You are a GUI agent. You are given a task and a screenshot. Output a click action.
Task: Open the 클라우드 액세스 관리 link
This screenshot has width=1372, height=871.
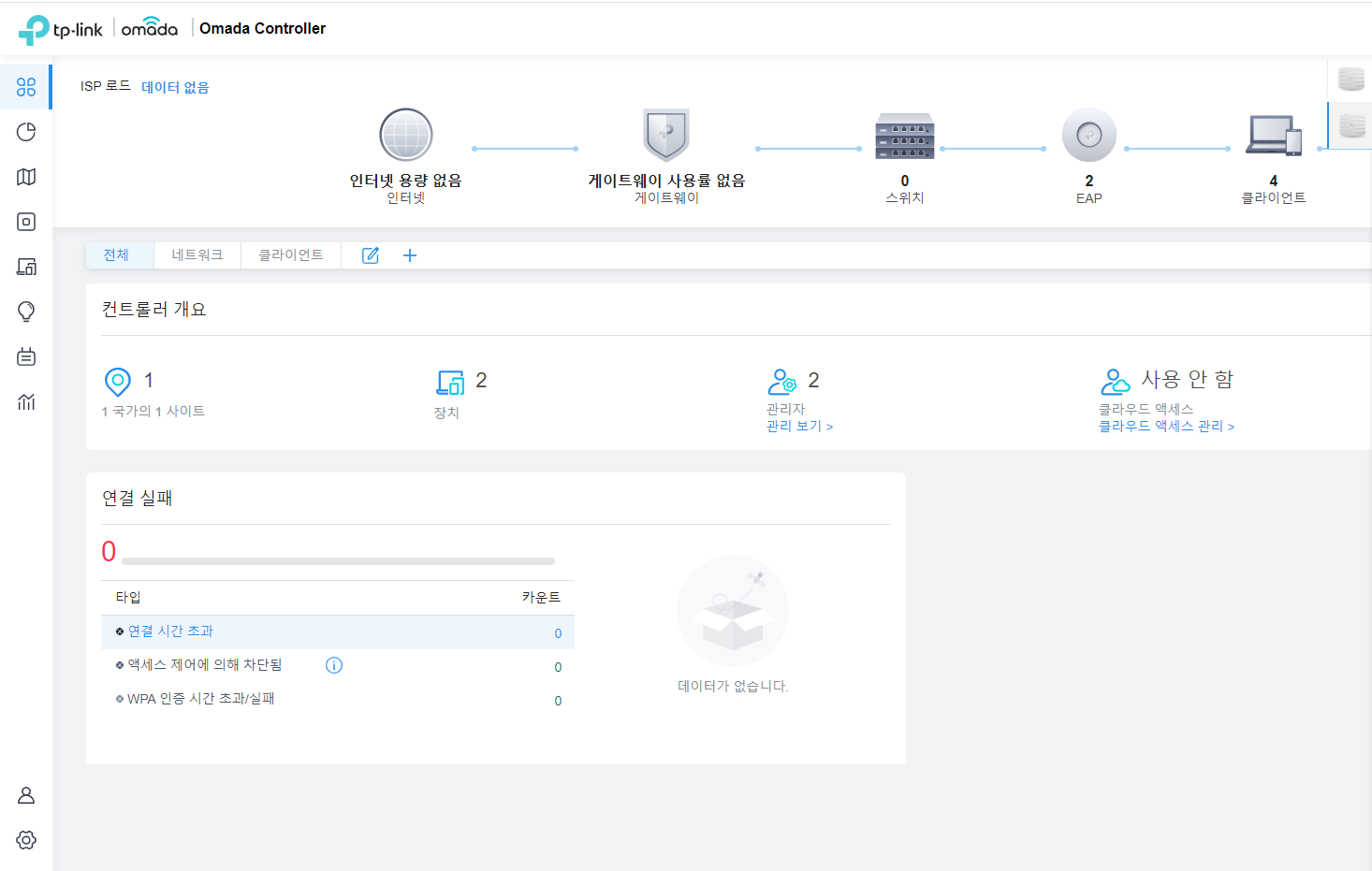[1166, 426]
